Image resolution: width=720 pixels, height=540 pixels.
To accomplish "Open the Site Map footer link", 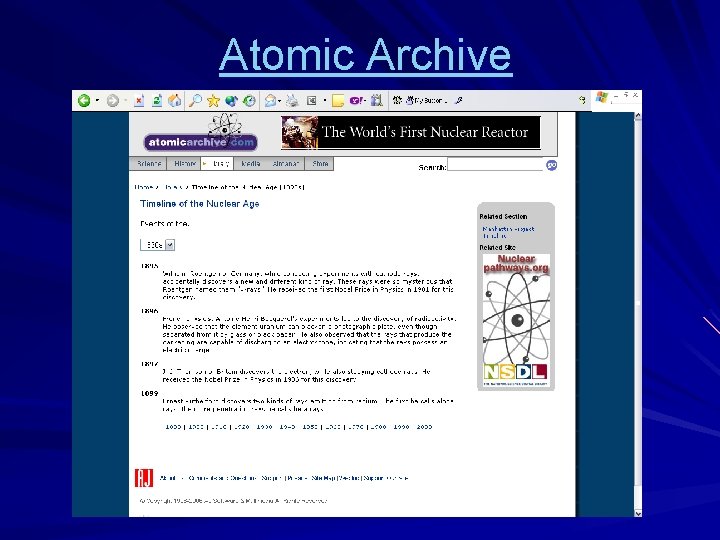I will tap(323, 478).
